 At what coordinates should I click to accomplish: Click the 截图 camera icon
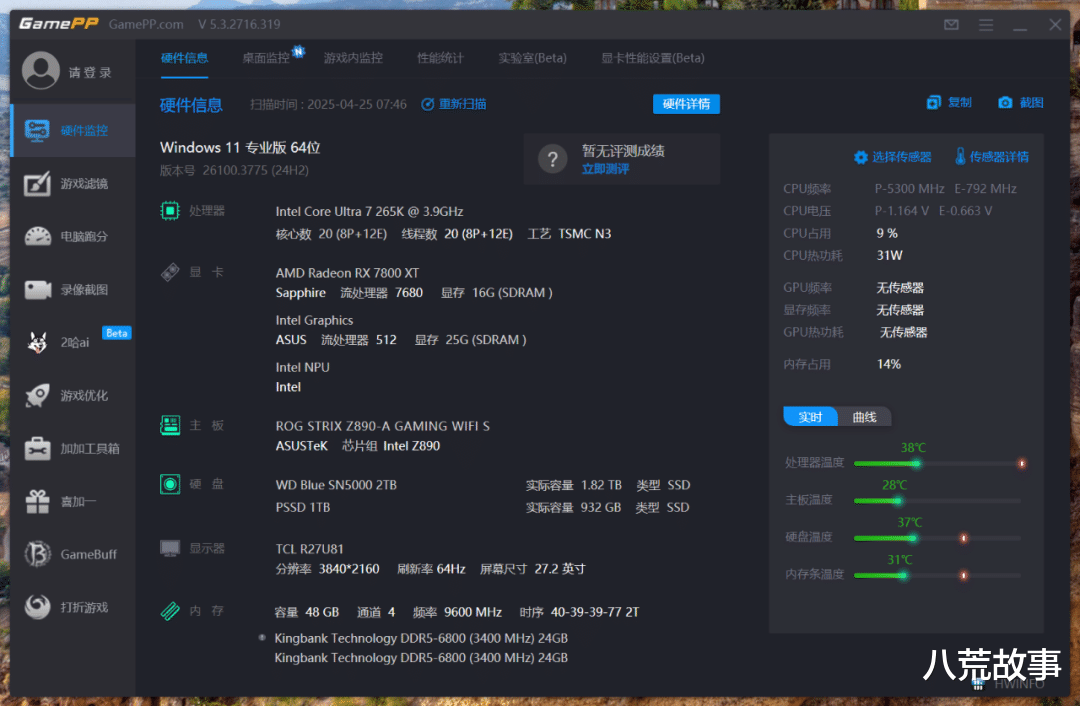[x=1005, y=103]
